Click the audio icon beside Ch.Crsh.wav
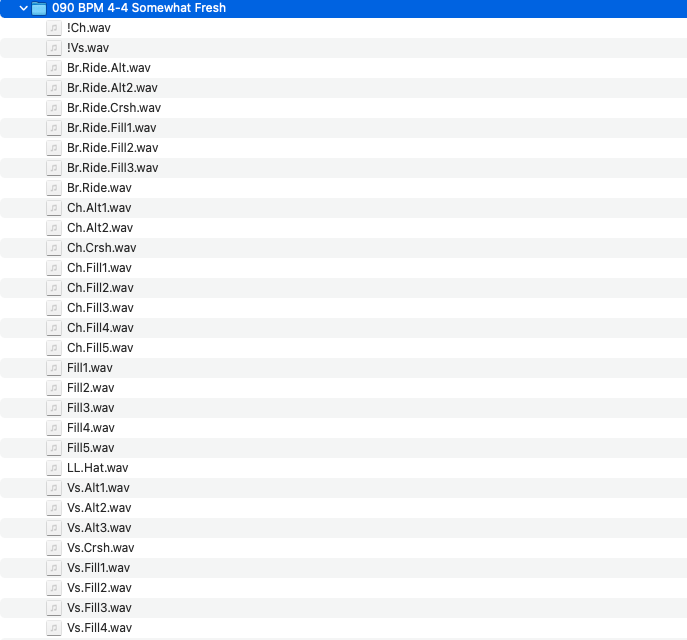This screenshot has width=687, height=640. pos(54,248)
